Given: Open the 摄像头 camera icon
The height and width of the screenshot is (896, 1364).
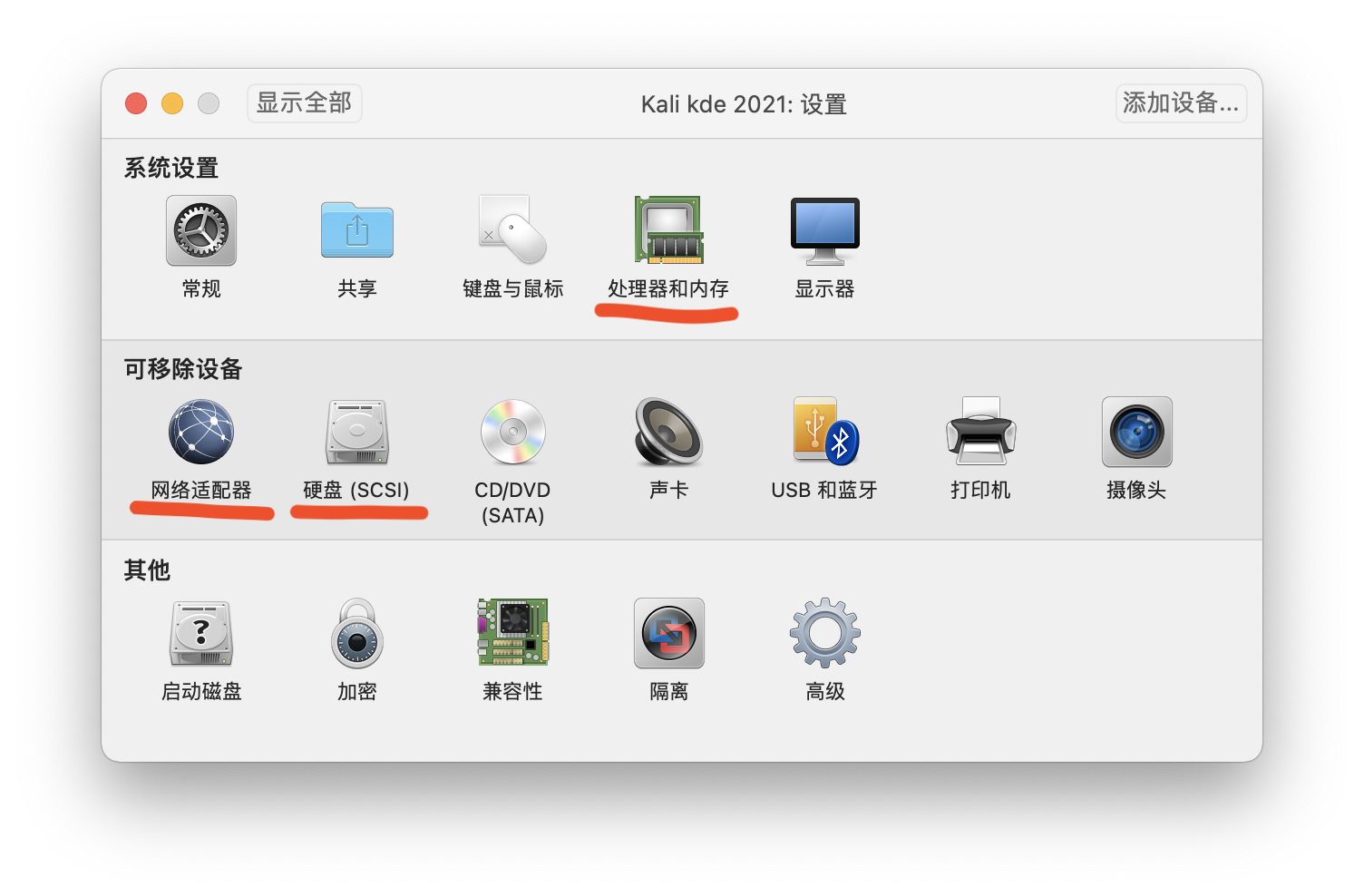Looking at the screenshot, I should [x=1137, y=432].
